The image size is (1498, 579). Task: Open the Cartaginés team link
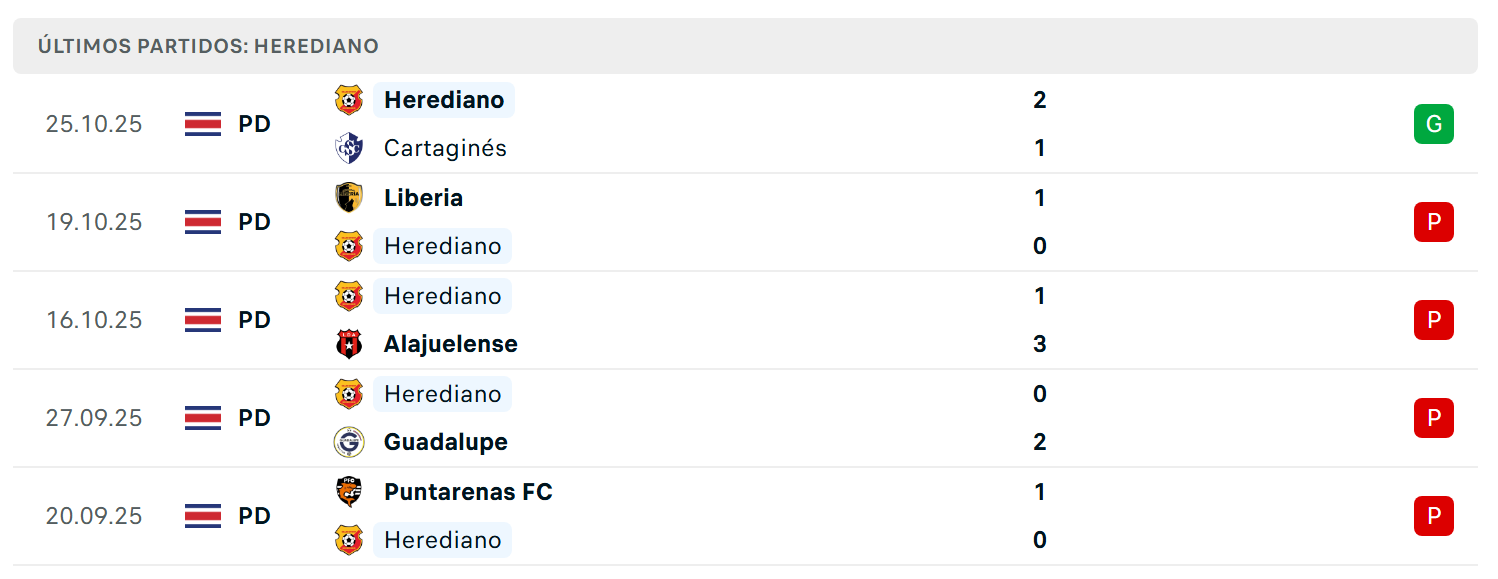[445, 148]
